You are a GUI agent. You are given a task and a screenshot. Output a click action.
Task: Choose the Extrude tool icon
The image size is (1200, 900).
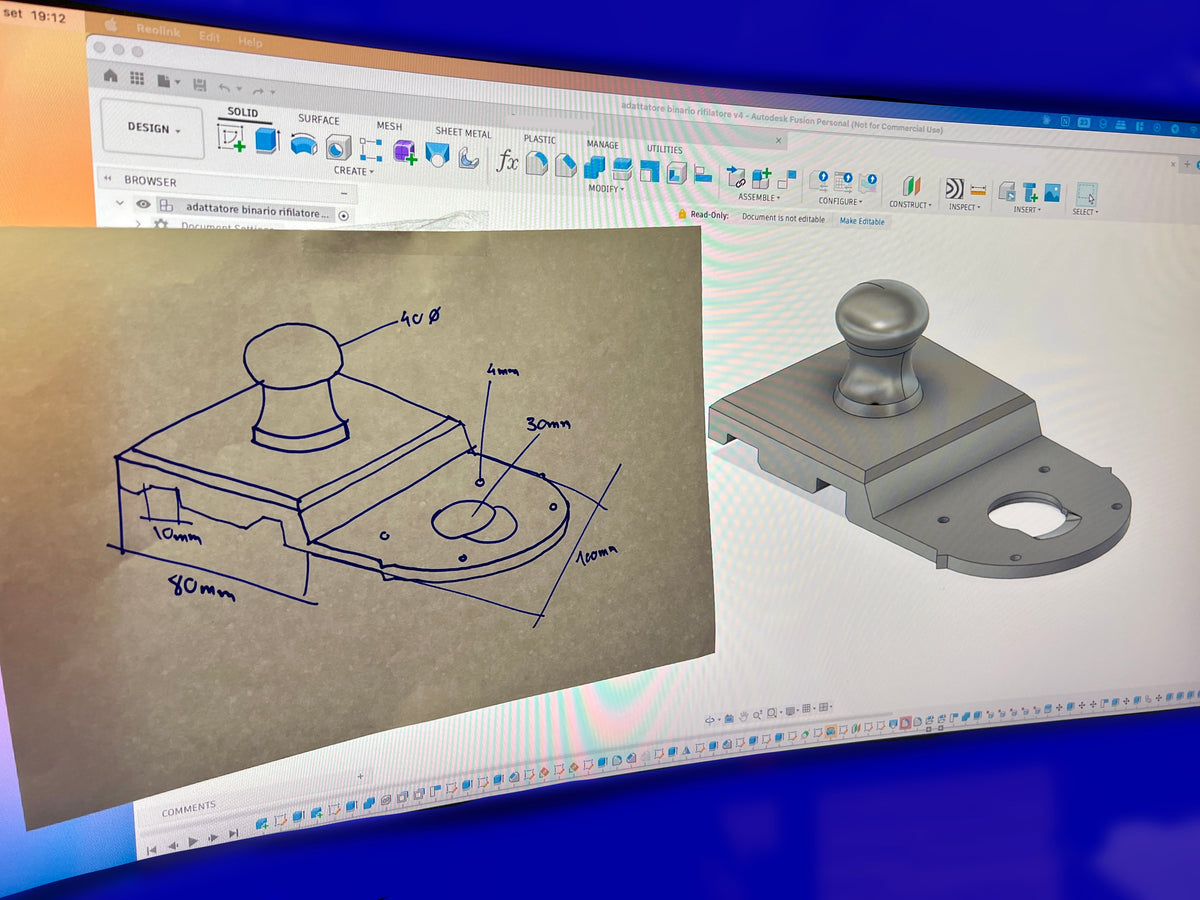[266, 140]
